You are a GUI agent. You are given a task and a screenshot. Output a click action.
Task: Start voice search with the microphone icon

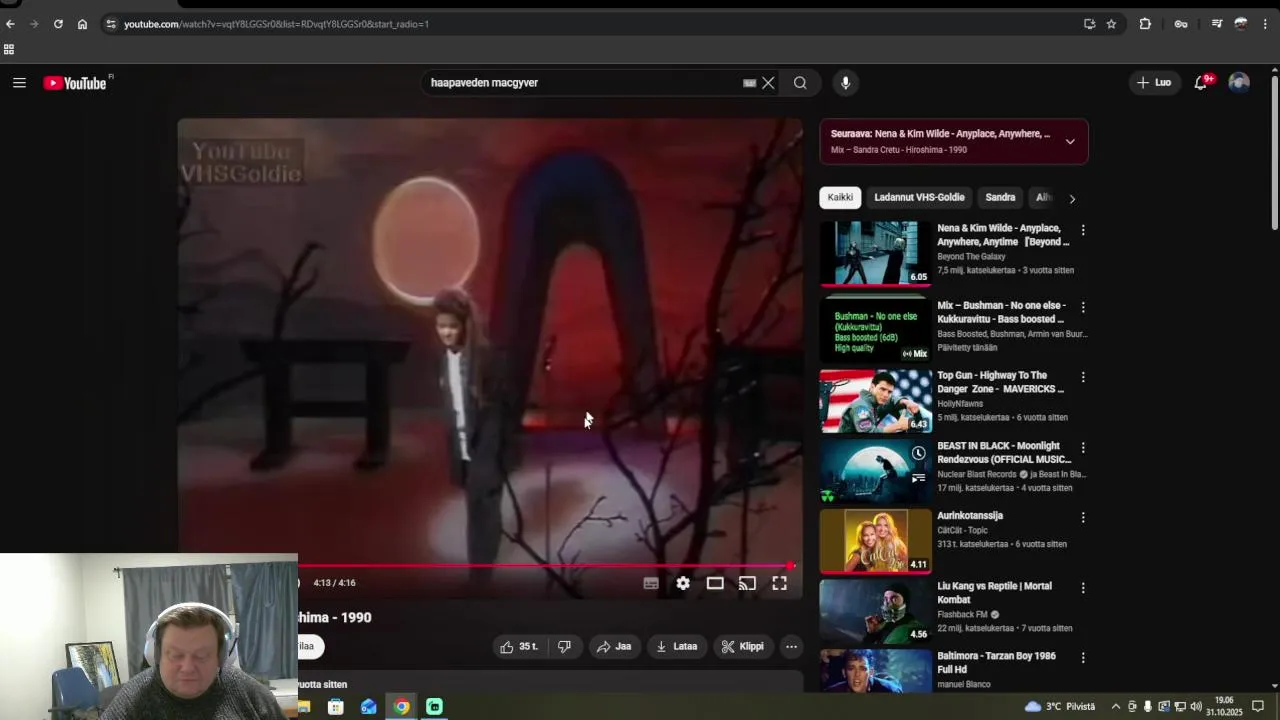click(845, 83)
